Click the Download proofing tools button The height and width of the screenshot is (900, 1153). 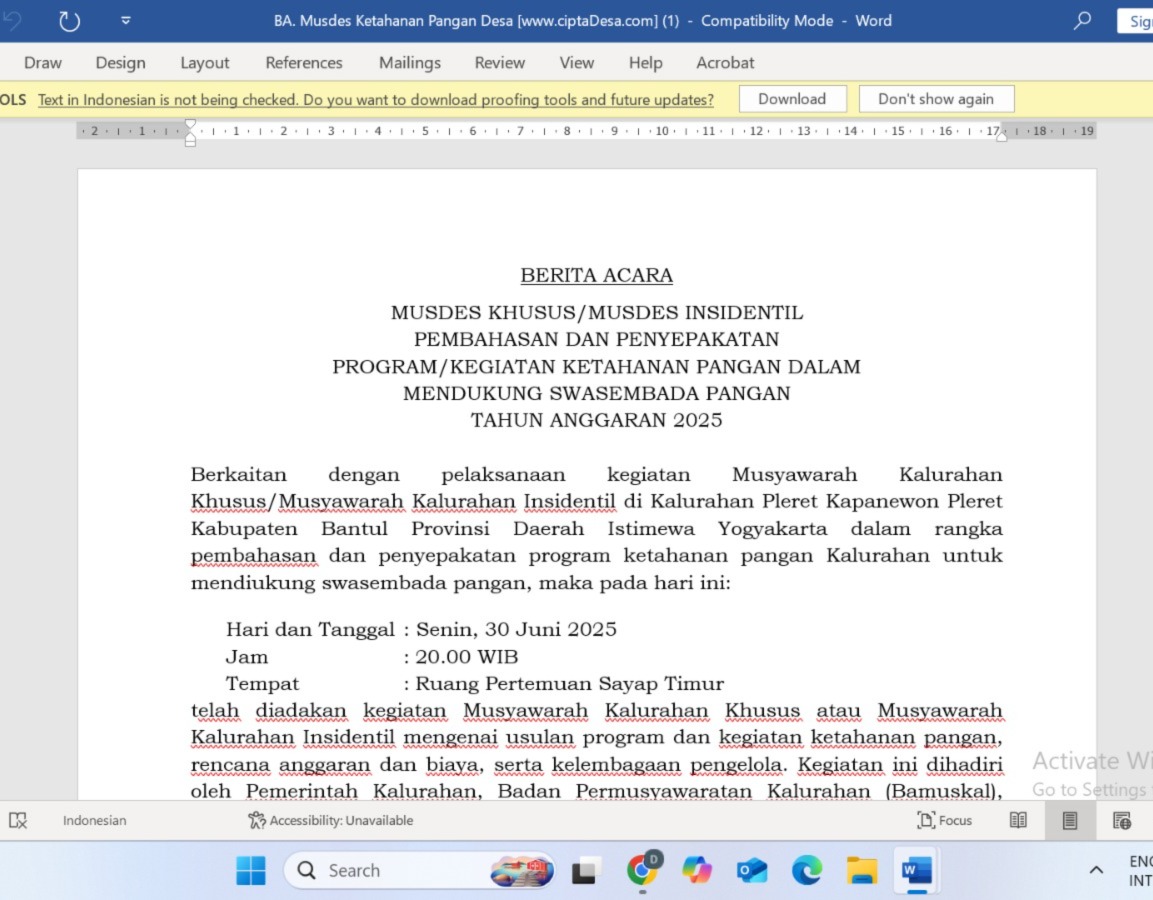(x=792, y=99)
